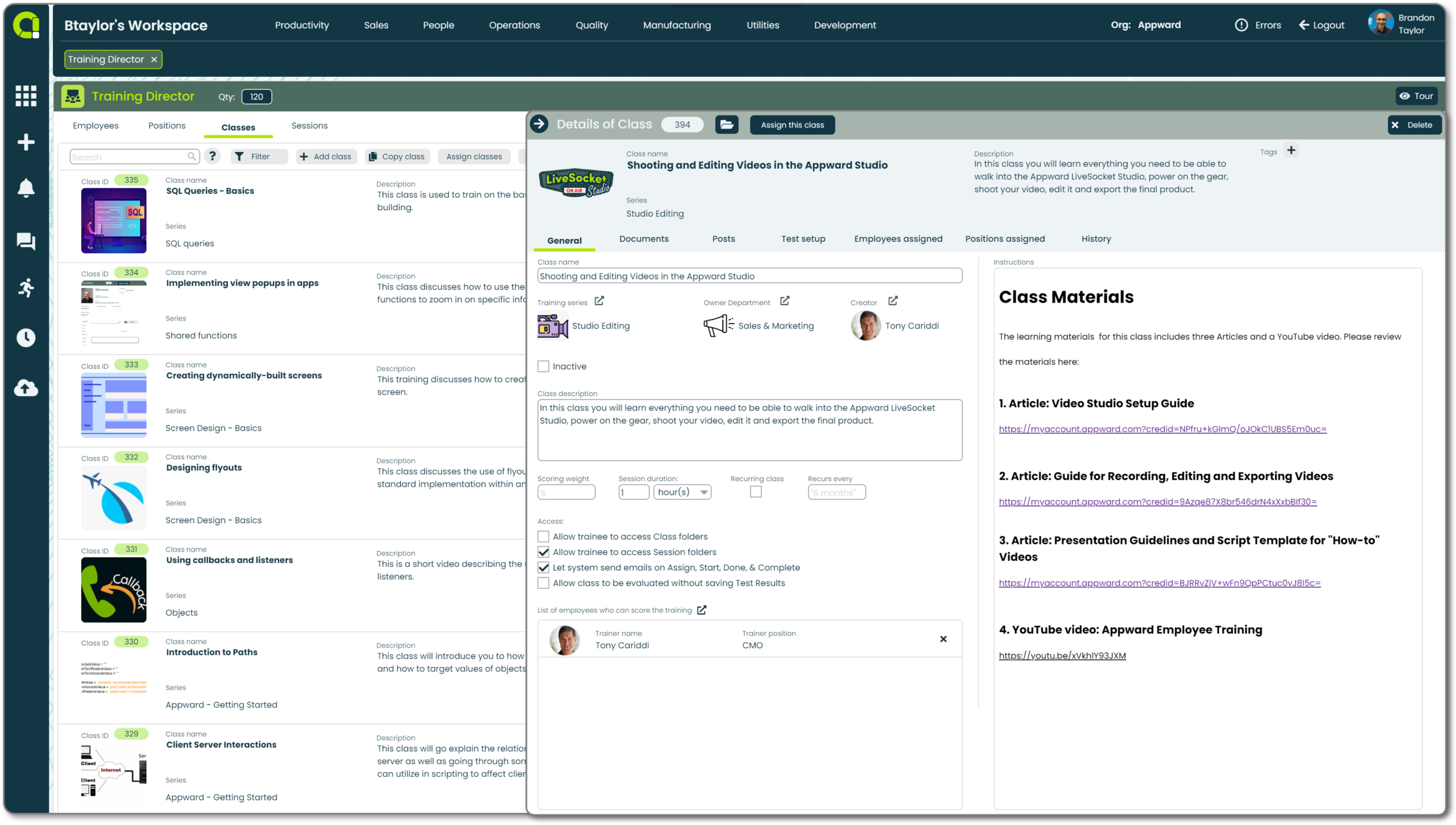Remove trainer Tony Cariddi from list

click(x=943, y=639)
